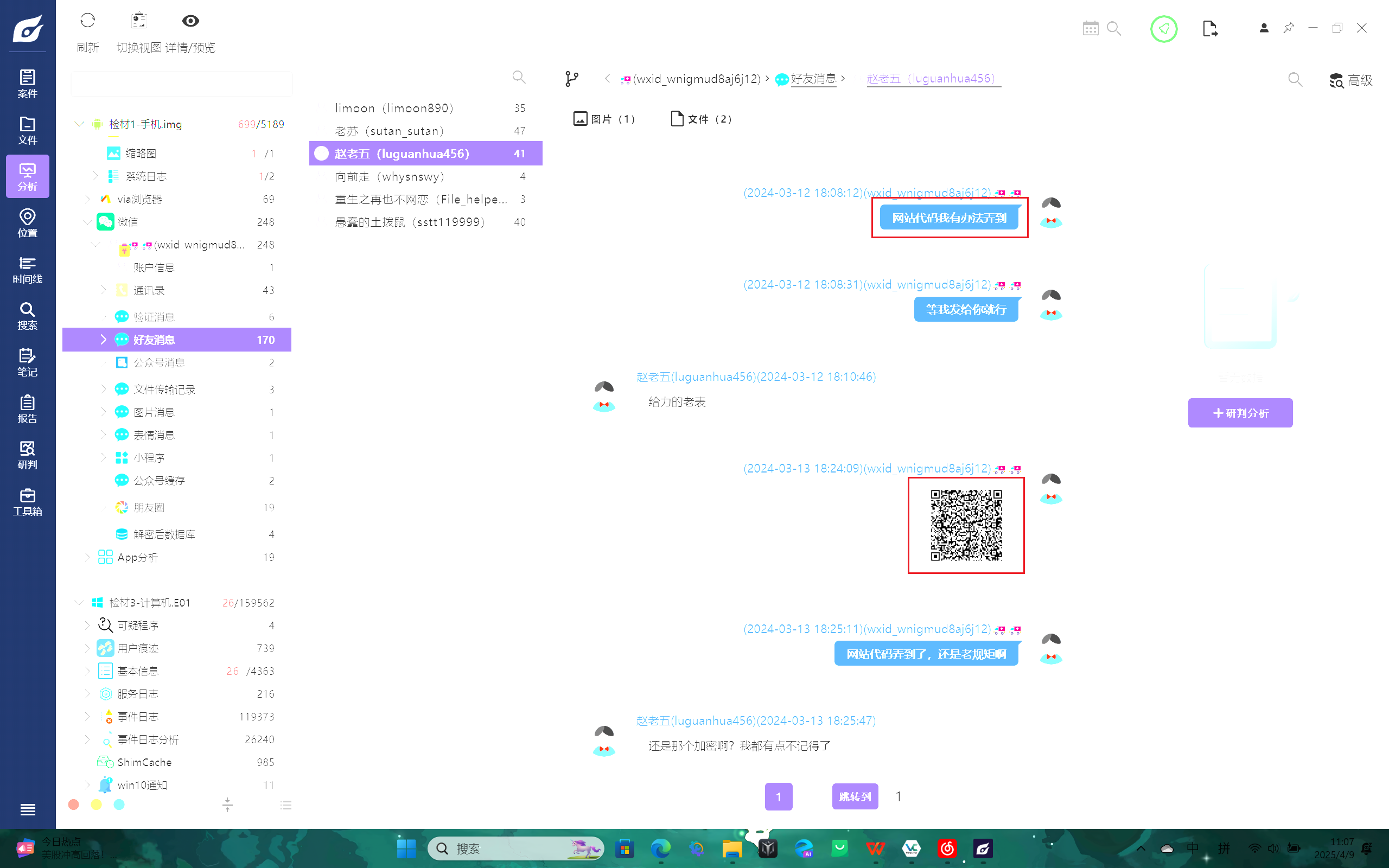Toggle the selected 赵老五 contact radio circle
The image size is (1389, 868).
(x=321, y=154)
